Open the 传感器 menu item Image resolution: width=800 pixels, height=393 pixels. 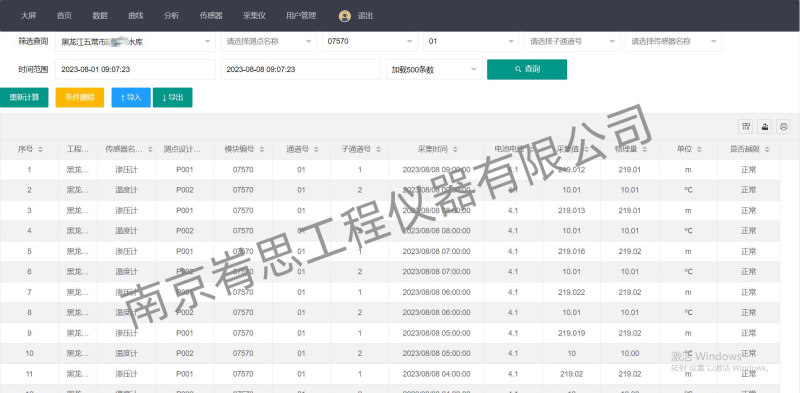click(211, 16)
